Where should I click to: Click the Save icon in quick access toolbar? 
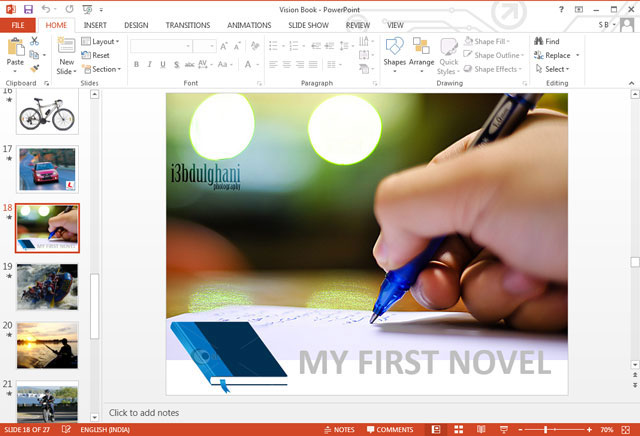(x=28, y=9)
